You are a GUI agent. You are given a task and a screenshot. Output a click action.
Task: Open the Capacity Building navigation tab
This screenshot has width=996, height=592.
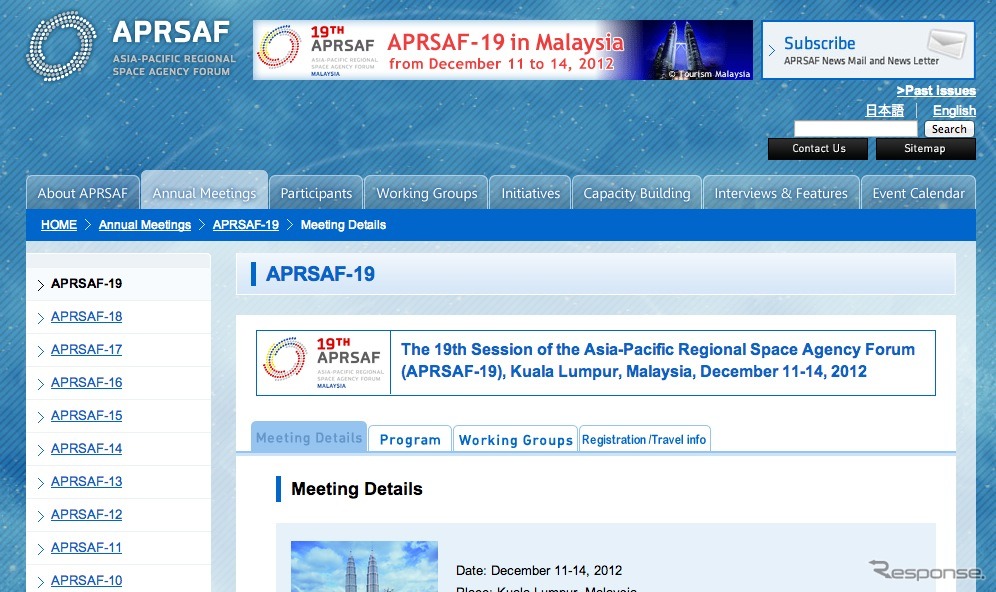pos(636,192)
